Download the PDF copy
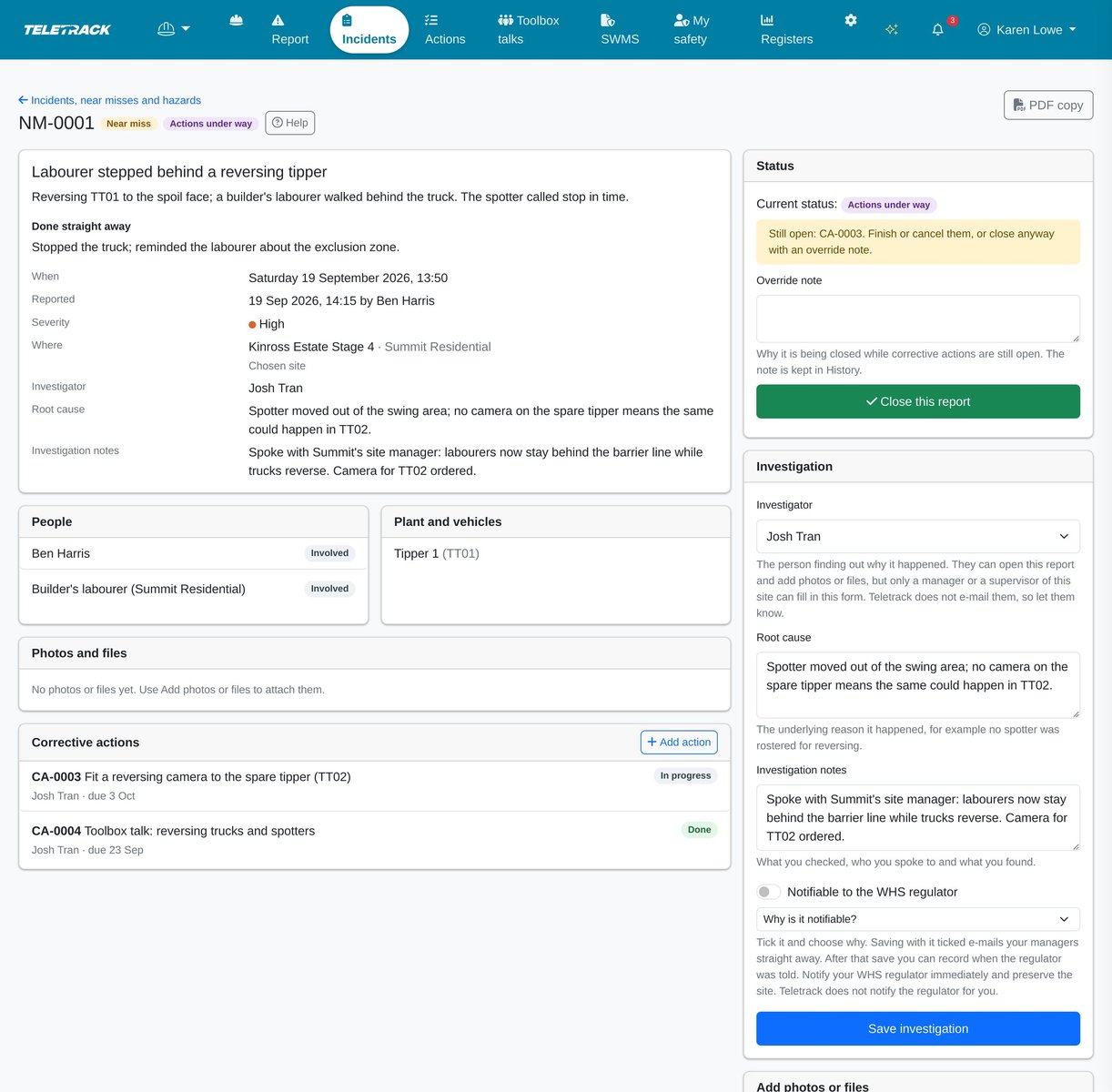The image size is (1112, 1092). tap(1048, 105)
